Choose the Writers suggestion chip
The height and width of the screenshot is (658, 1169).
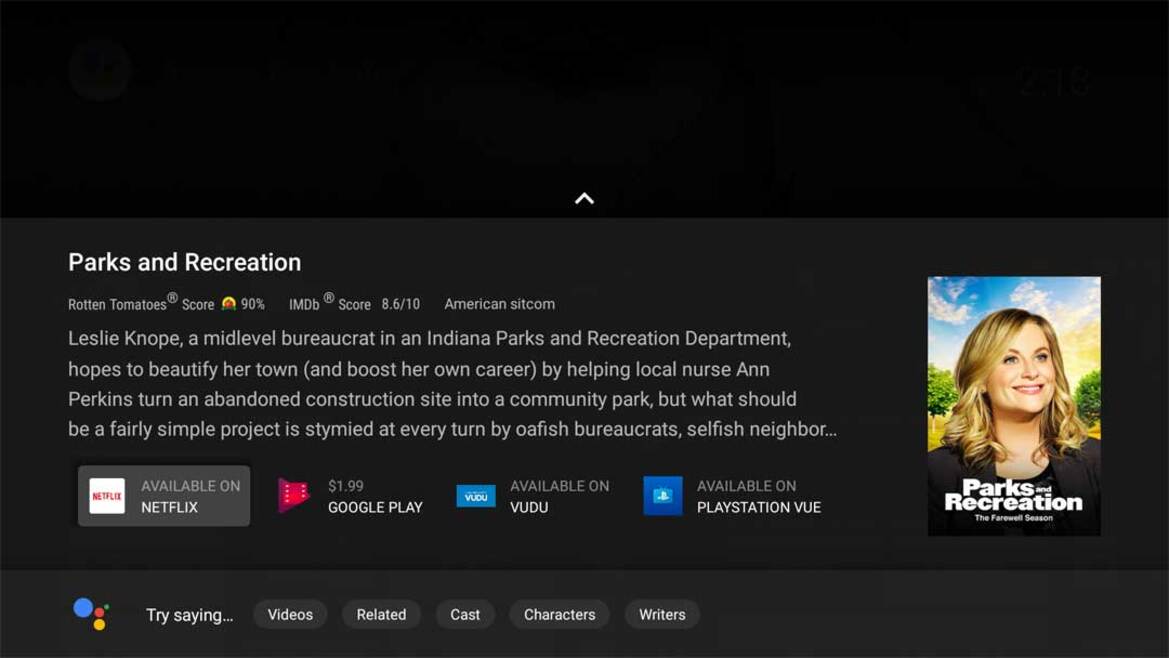[x=662, y=615]
